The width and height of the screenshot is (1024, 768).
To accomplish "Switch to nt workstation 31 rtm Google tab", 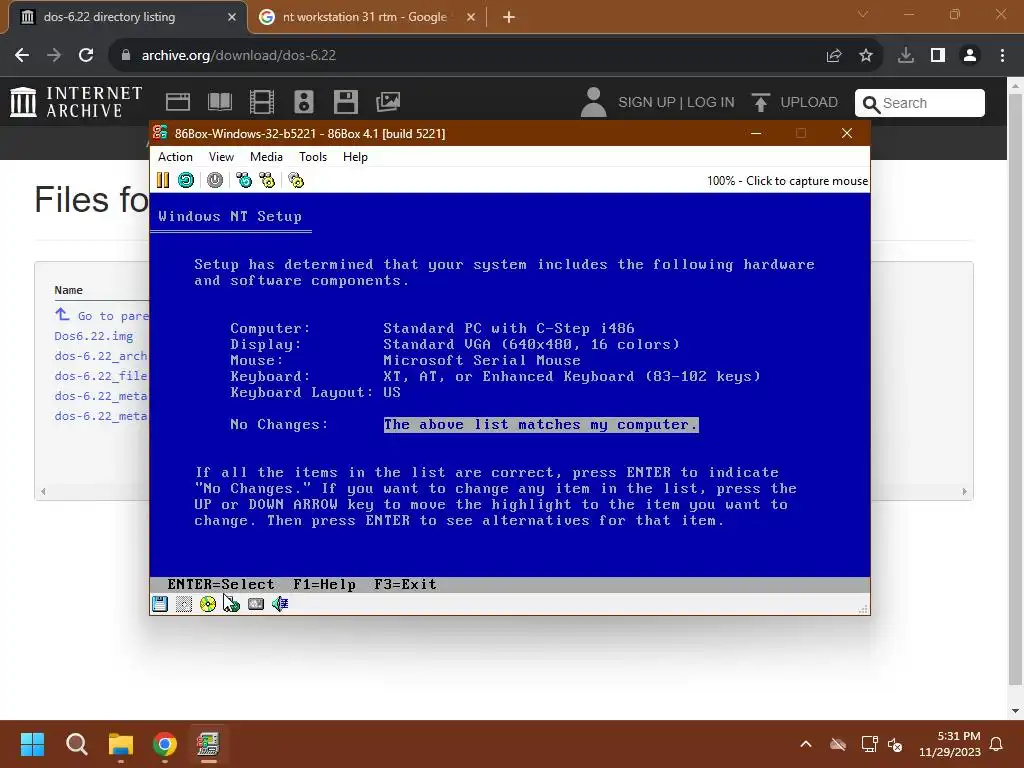I will tap(368, 17).
